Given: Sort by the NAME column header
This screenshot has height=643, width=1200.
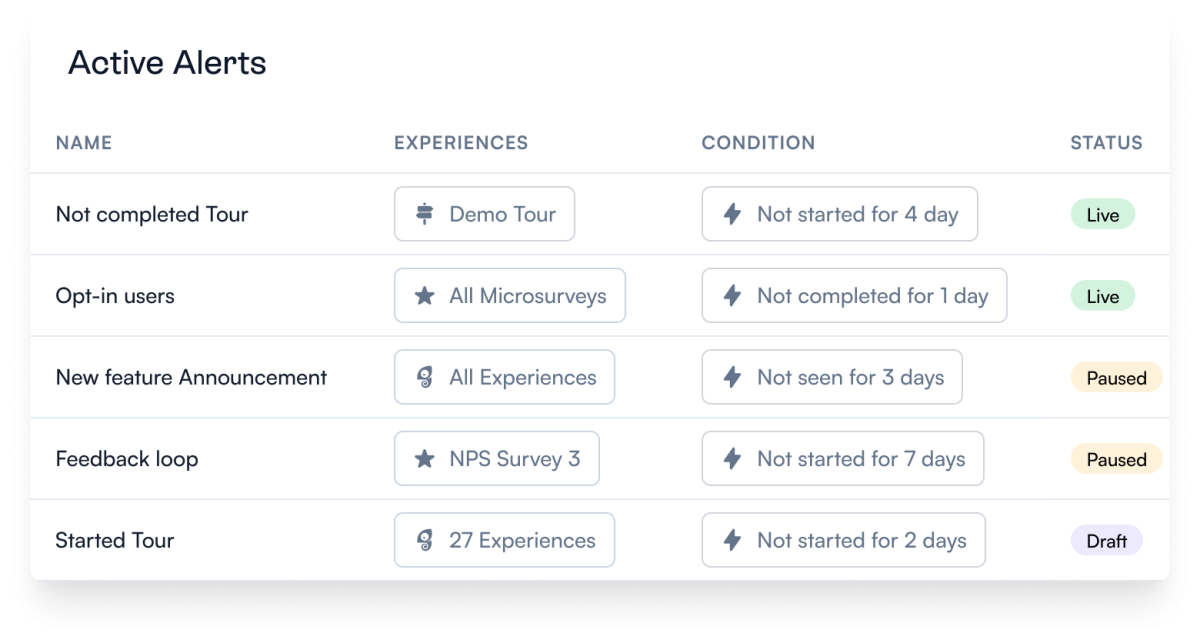Looking at the screenshot, I should [84, 143].
